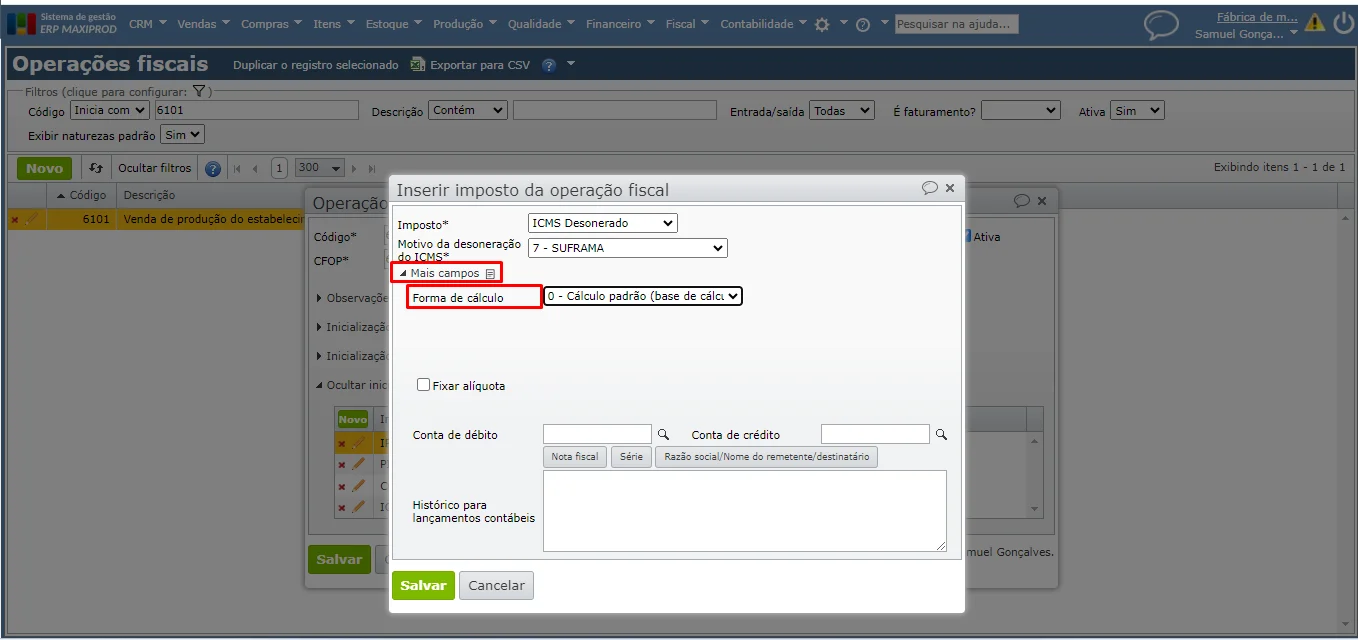The width and height of the screenshot is (1358, 640).
Task: Go to first page in grid pagination
Action: pos(237,168)
